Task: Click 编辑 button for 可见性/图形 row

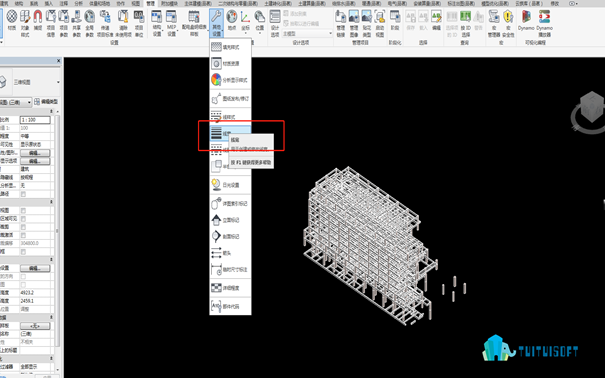Action: (x=35, y=153)
